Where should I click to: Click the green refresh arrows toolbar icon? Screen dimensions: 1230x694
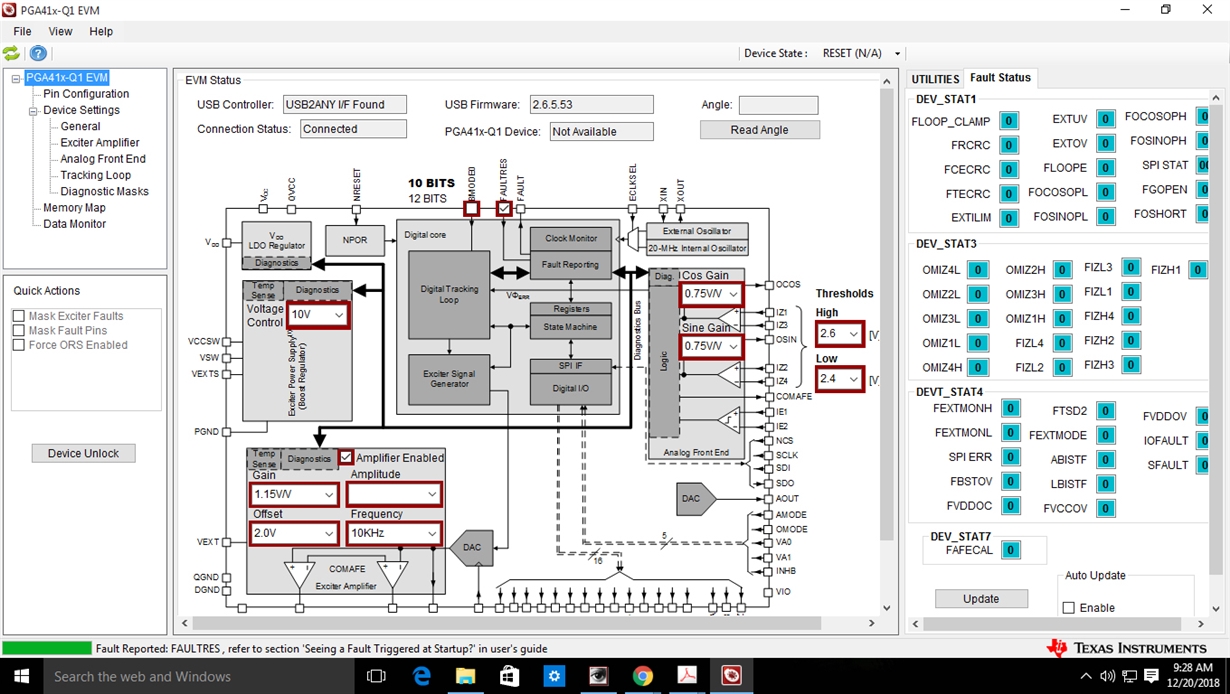(x=11, y=53)
